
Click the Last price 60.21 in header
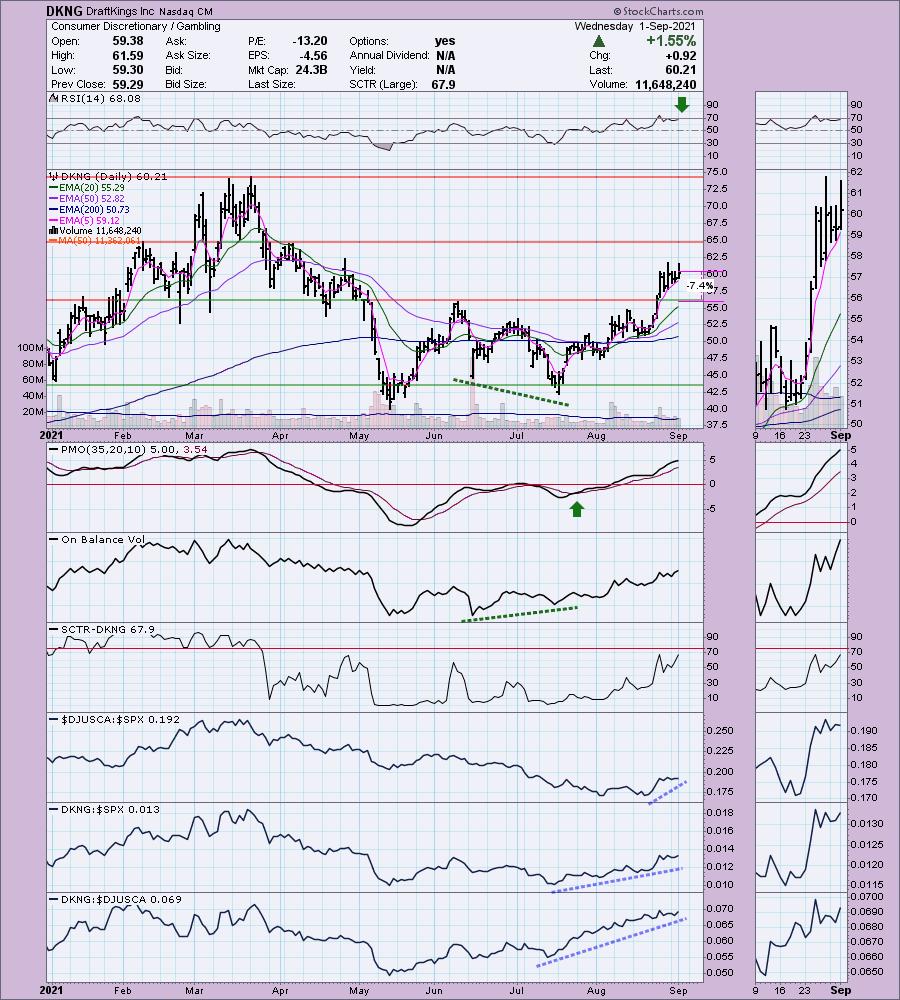pyautogui.click(x=681, y=70)
